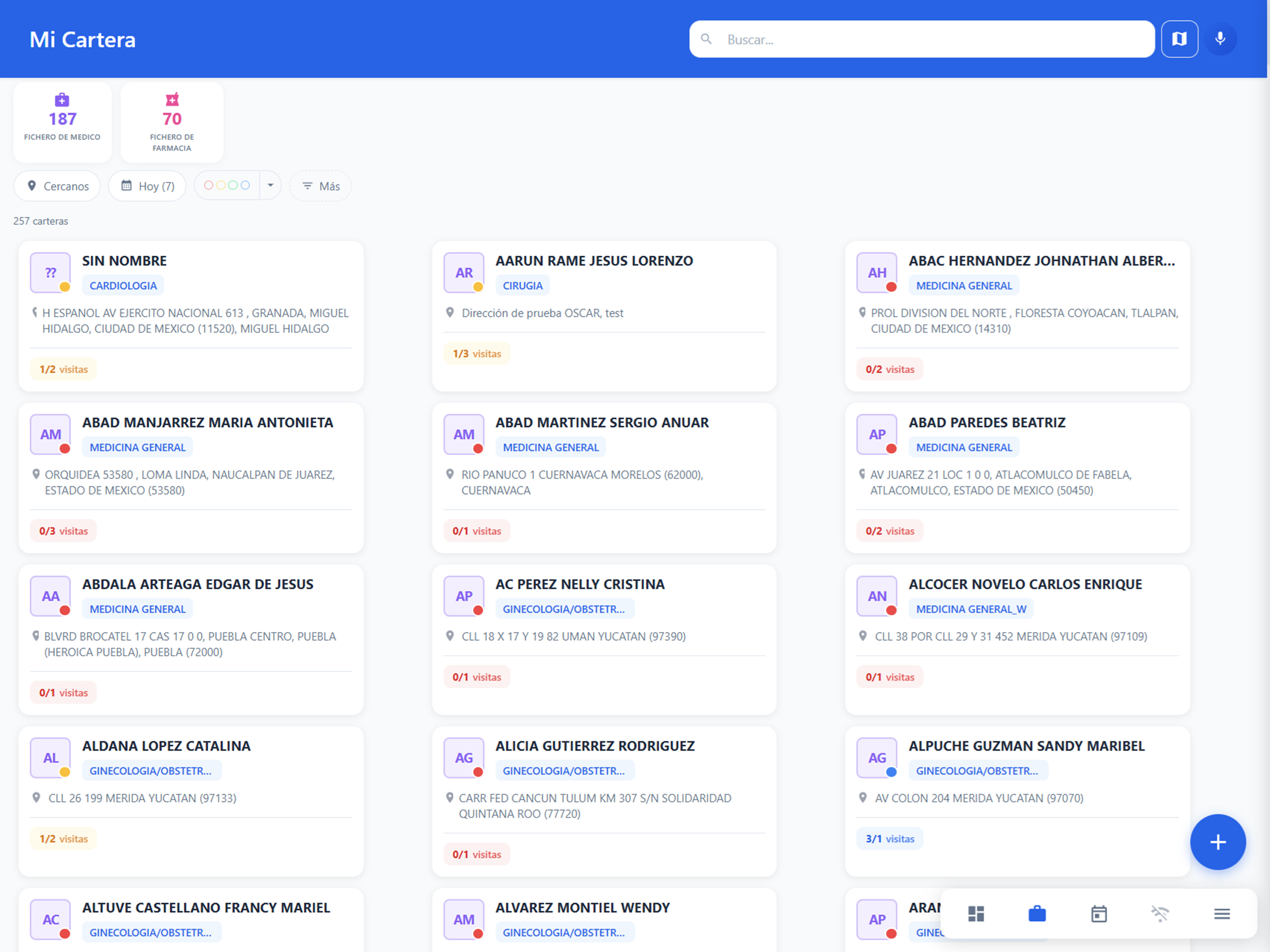Open the calendar icon in bottom navigation
The image size is (1270, 952).
pos(1099,913)
